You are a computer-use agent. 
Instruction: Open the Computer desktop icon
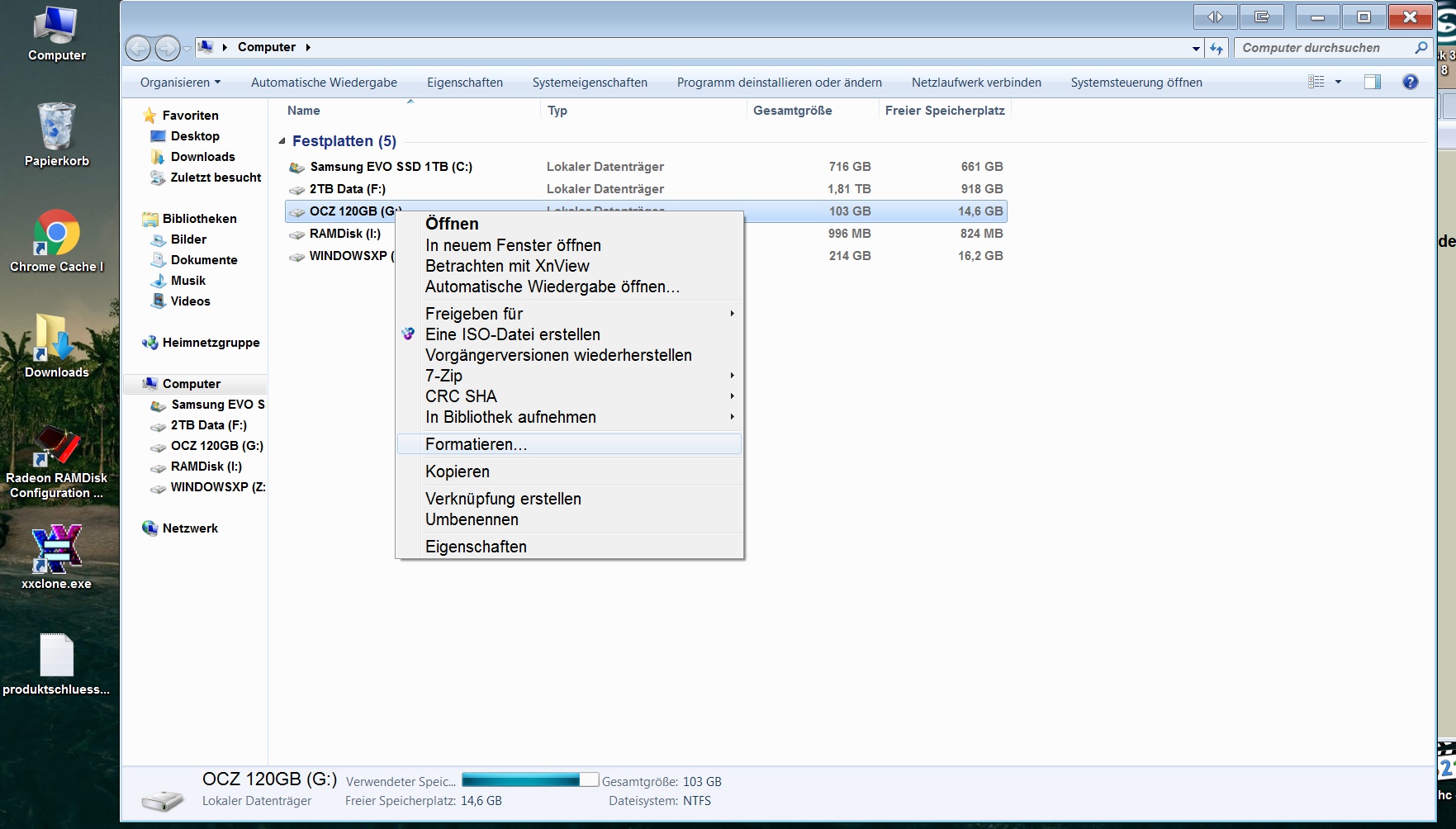pyautogui.click(x=56, y=33)
